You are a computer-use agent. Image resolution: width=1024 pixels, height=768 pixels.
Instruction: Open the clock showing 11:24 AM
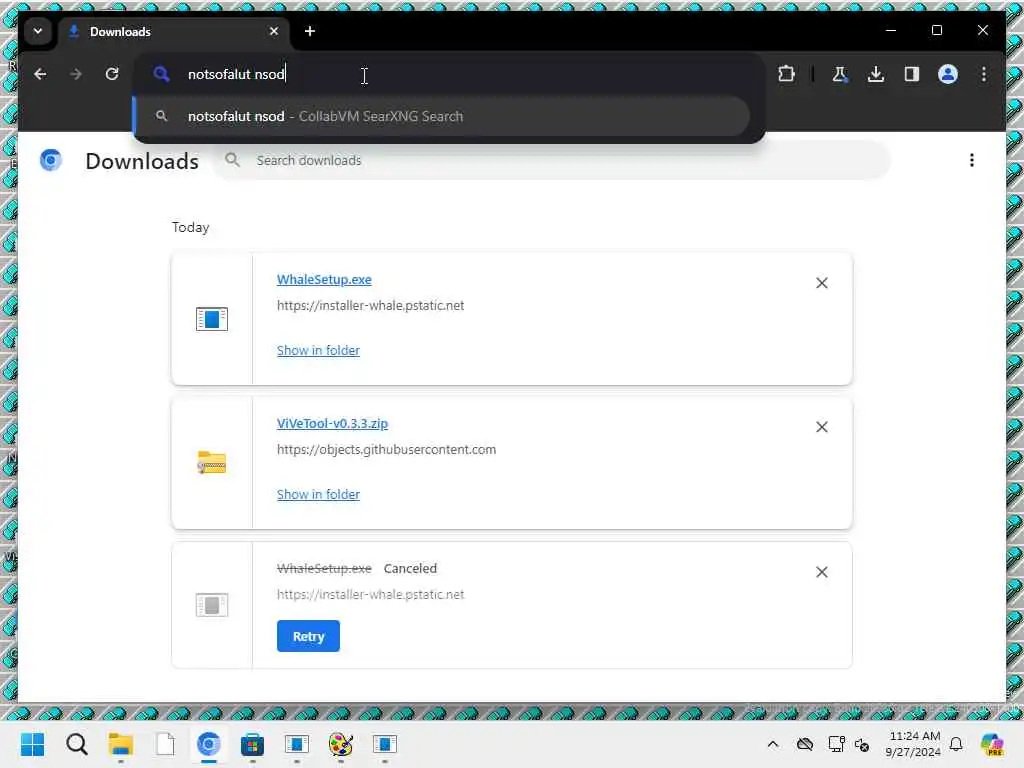coord(913,744)
